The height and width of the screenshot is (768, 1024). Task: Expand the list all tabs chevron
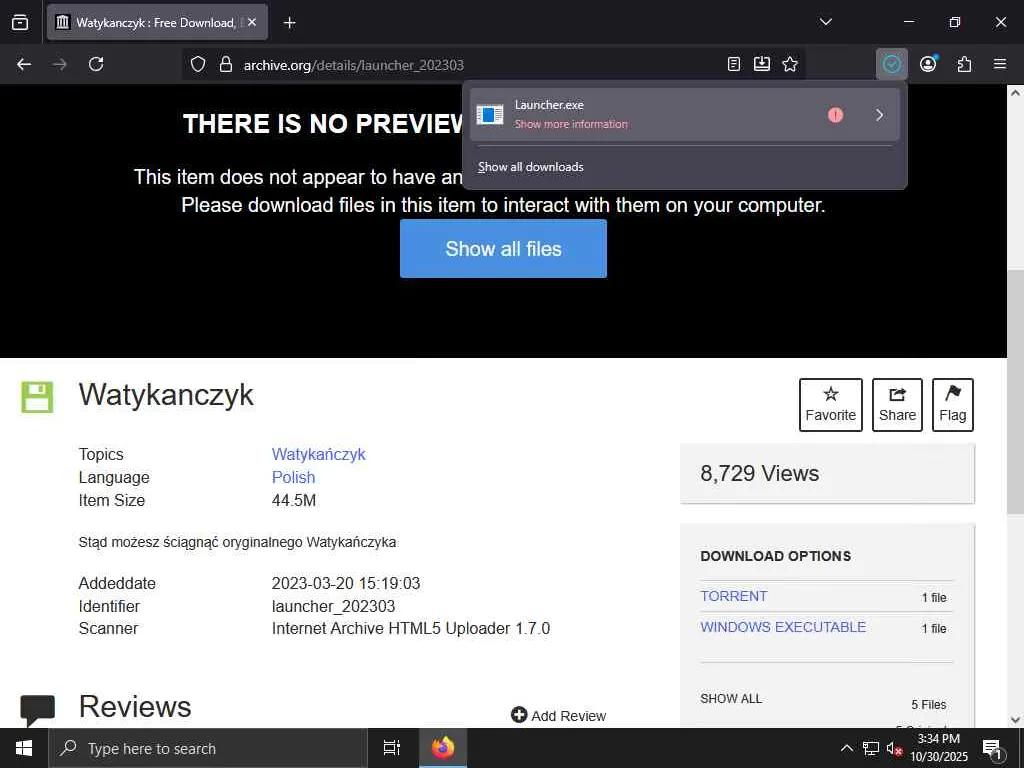(825, 22)
